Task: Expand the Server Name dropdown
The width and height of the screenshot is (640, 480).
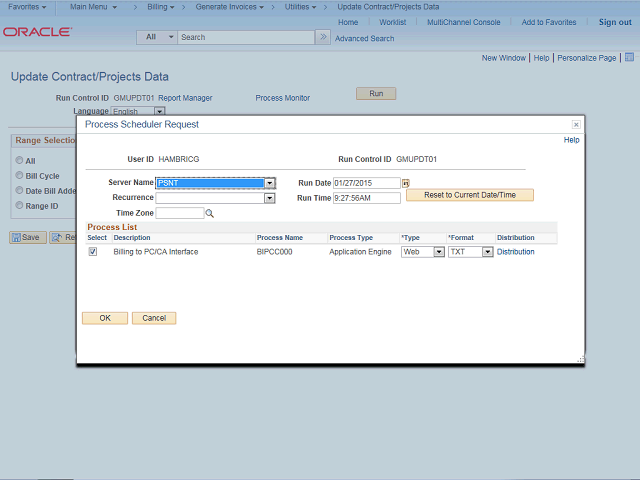Action: [x=270, y=183]
